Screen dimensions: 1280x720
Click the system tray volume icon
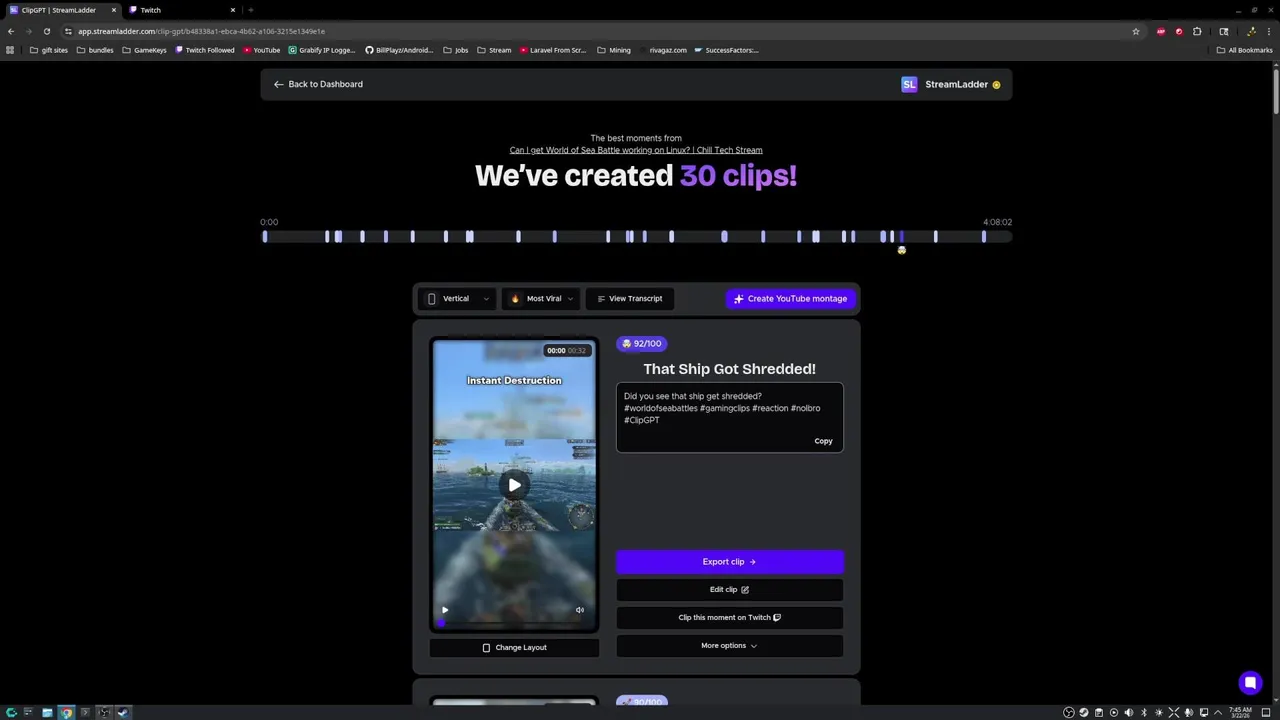click(1129, 712)
